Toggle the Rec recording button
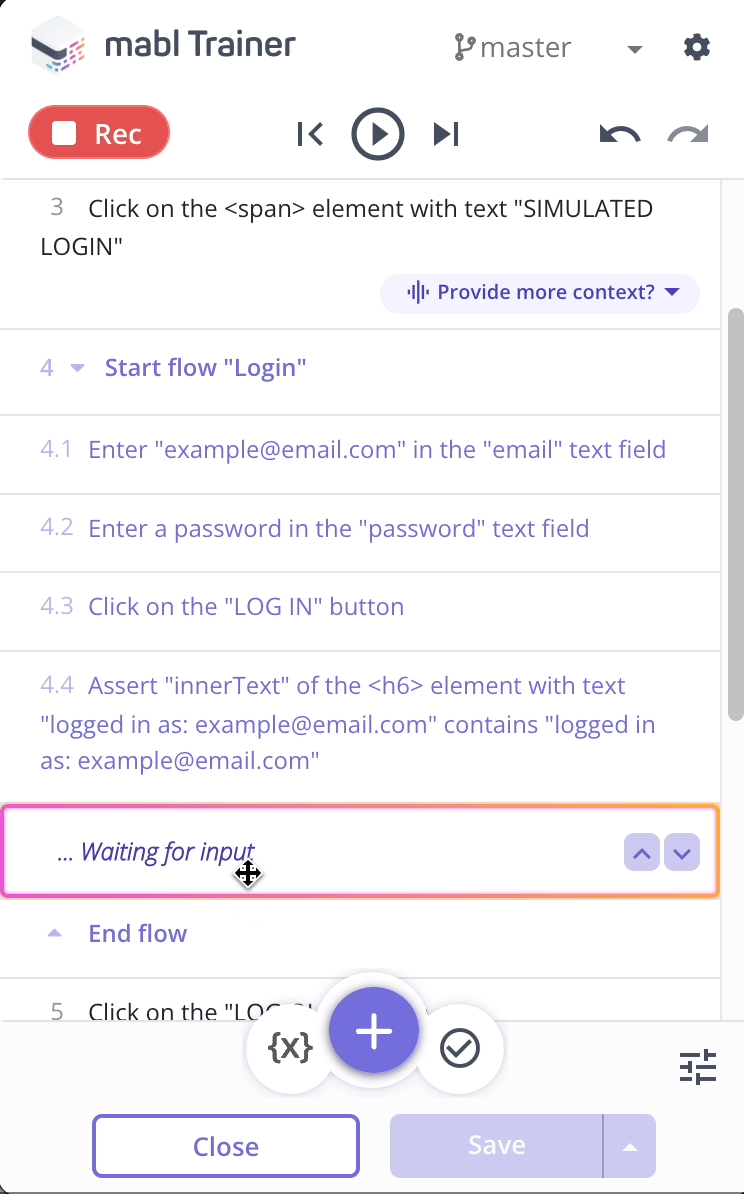The image size is (744, 1194). tap(99, 133)
